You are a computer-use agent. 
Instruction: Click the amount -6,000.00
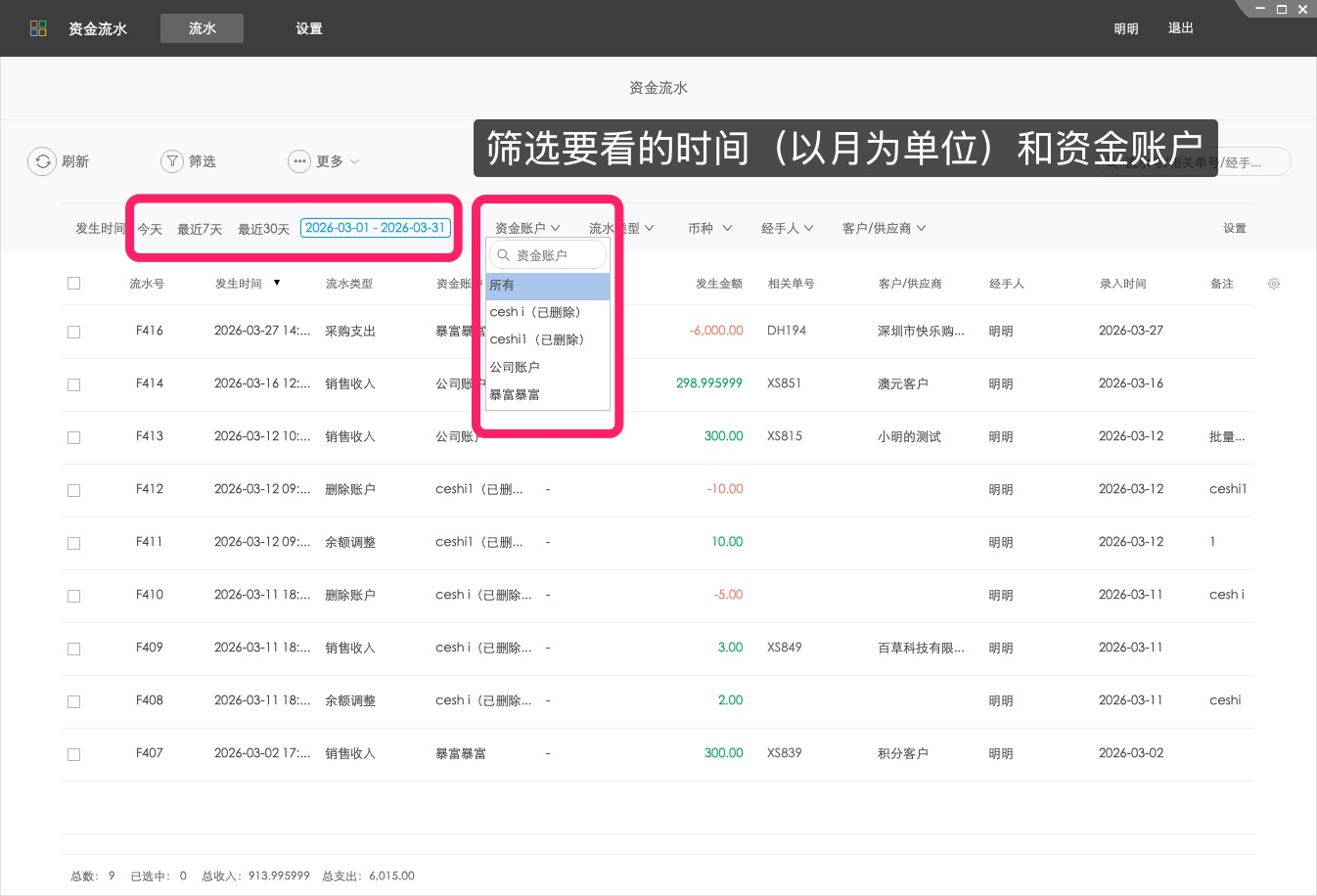[x=716, y=331]
